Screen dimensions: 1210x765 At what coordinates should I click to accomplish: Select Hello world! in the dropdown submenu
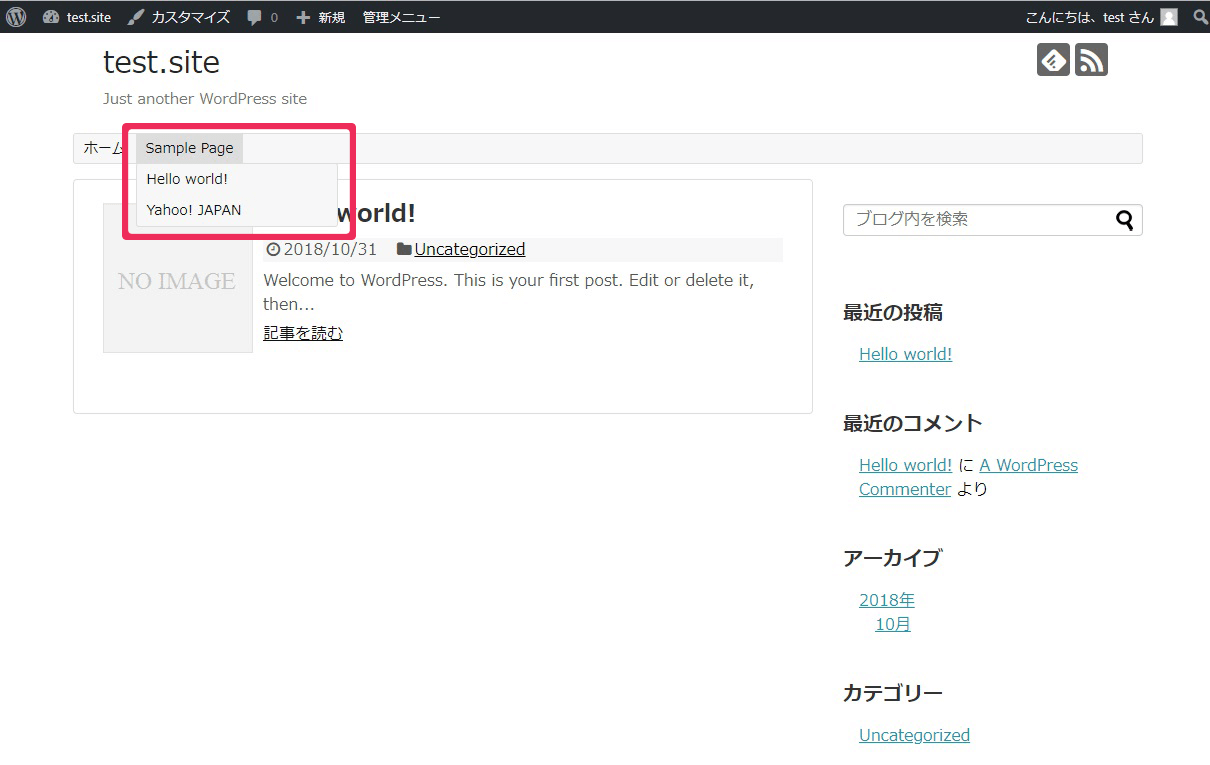187,180
